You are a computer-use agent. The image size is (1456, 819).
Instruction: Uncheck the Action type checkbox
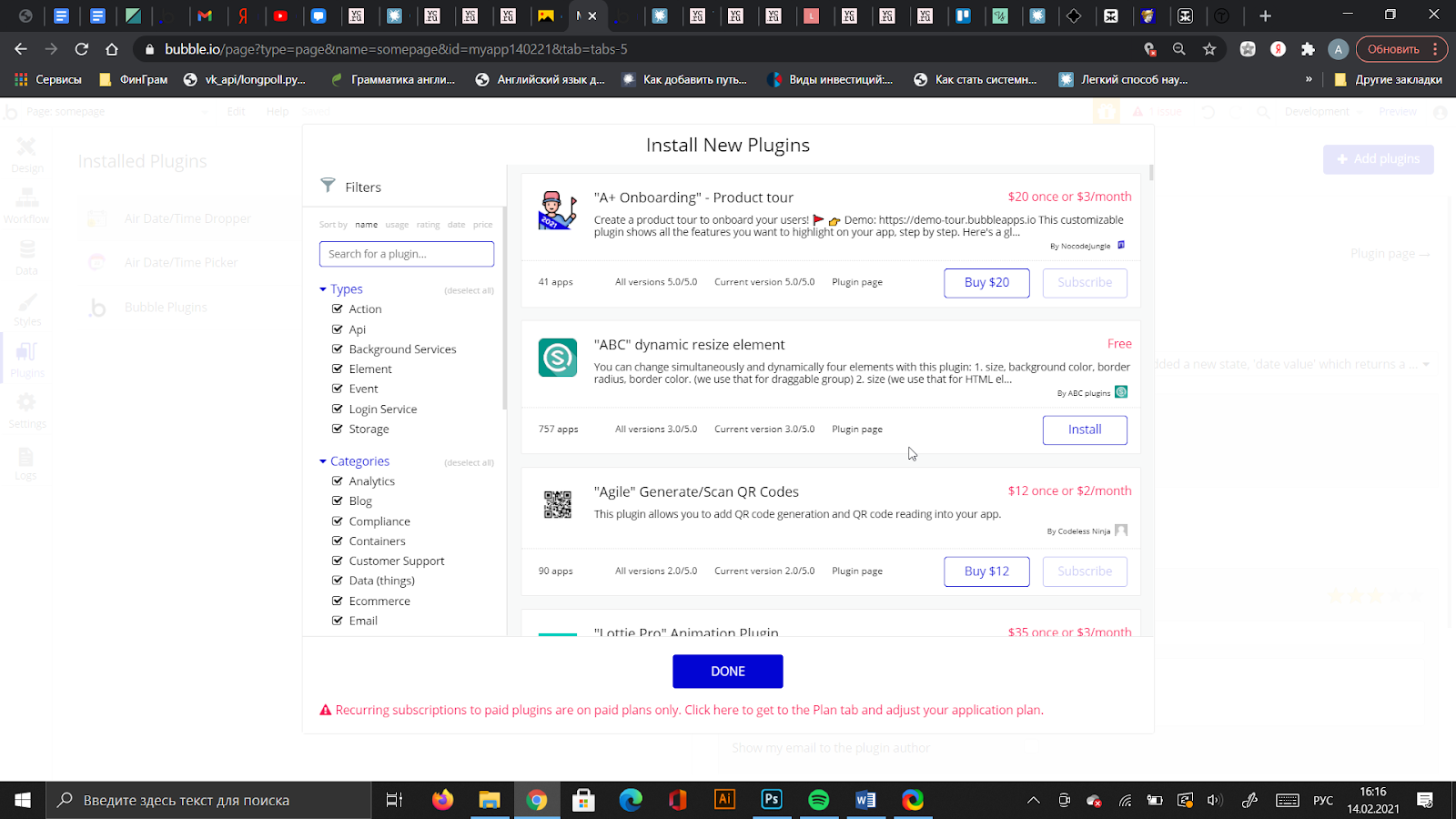338,309
